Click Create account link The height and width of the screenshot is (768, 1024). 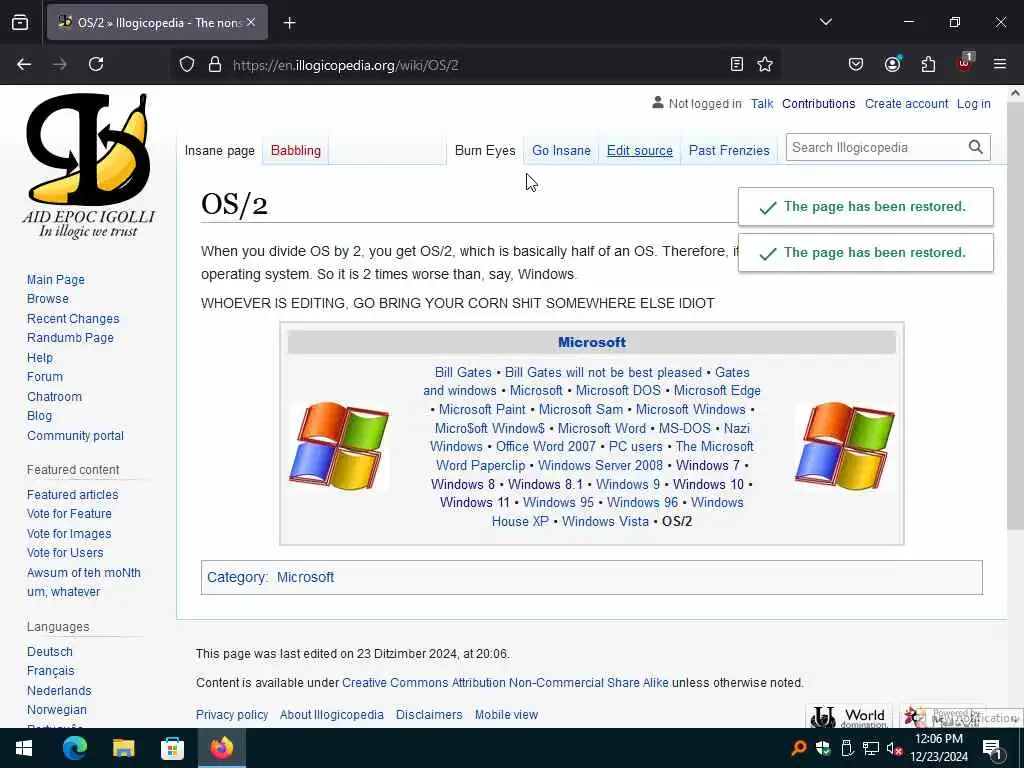[x=906, y=104]
